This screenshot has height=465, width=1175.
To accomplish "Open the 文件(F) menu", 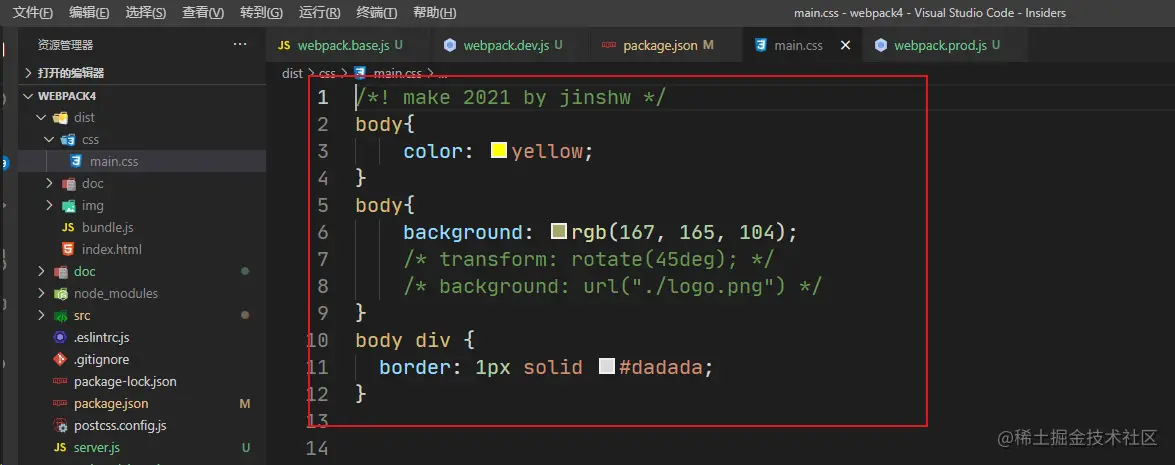I will [x=34, y=13].
